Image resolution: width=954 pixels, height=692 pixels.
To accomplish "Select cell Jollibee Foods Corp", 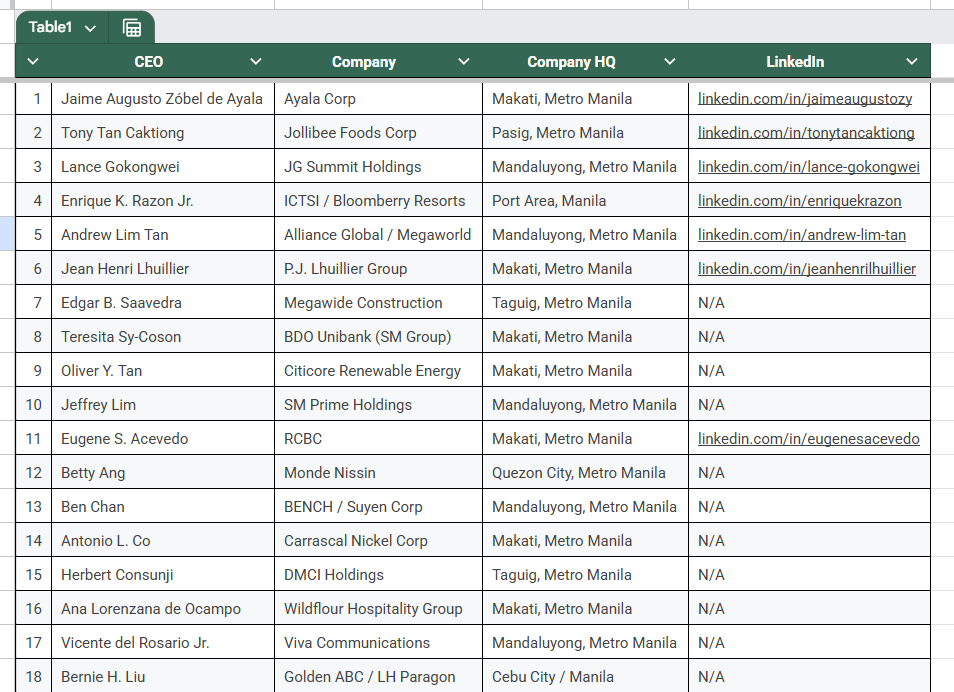I will [378, 133].
